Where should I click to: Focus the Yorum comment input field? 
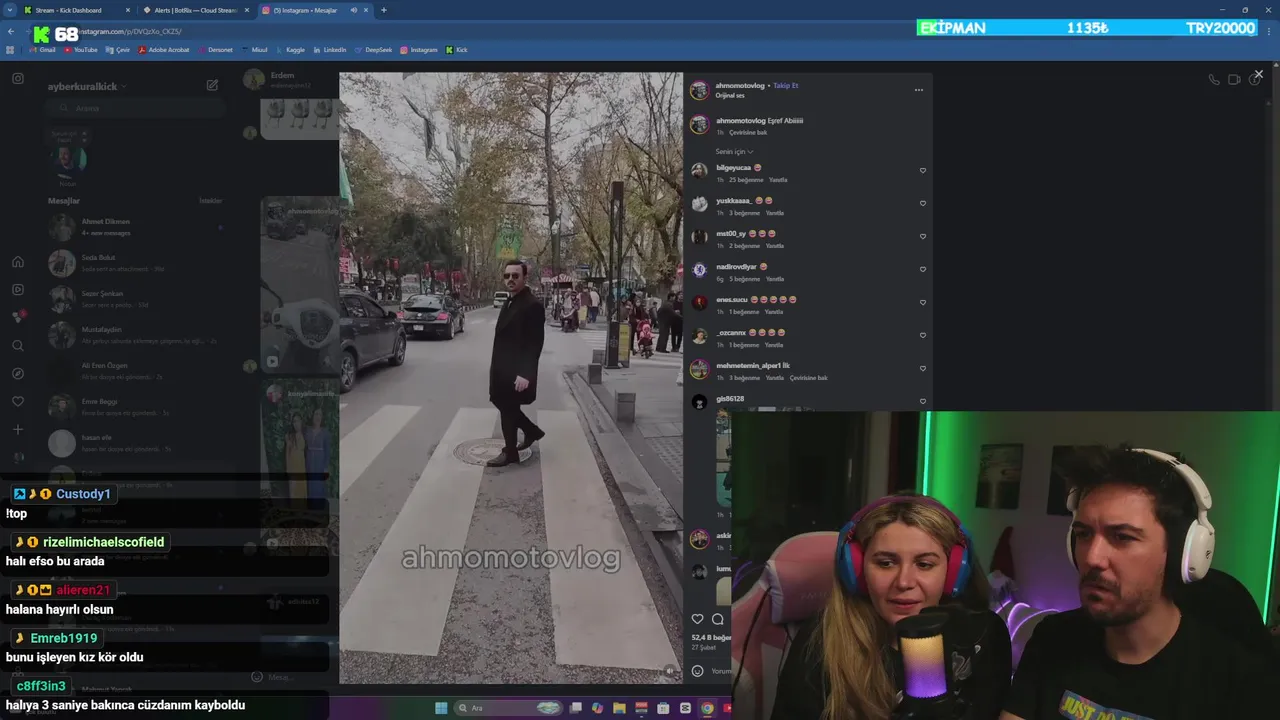tap(721, 672)
